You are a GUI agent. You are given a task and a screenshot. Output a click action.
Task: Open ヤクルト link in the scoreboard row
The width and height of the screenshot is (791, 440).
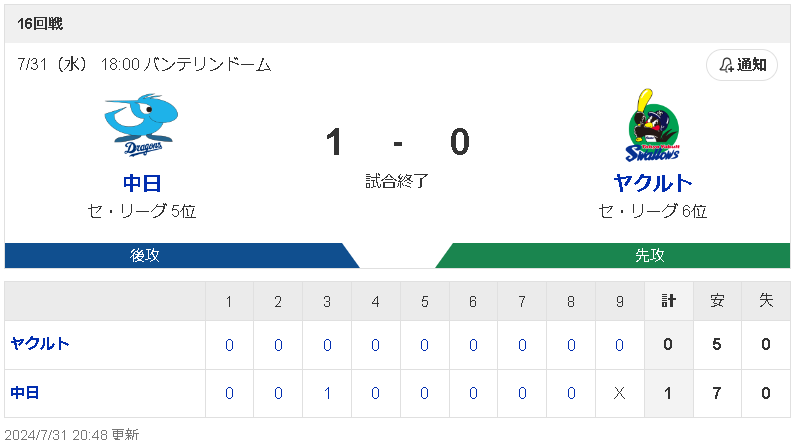pos(40,344)
